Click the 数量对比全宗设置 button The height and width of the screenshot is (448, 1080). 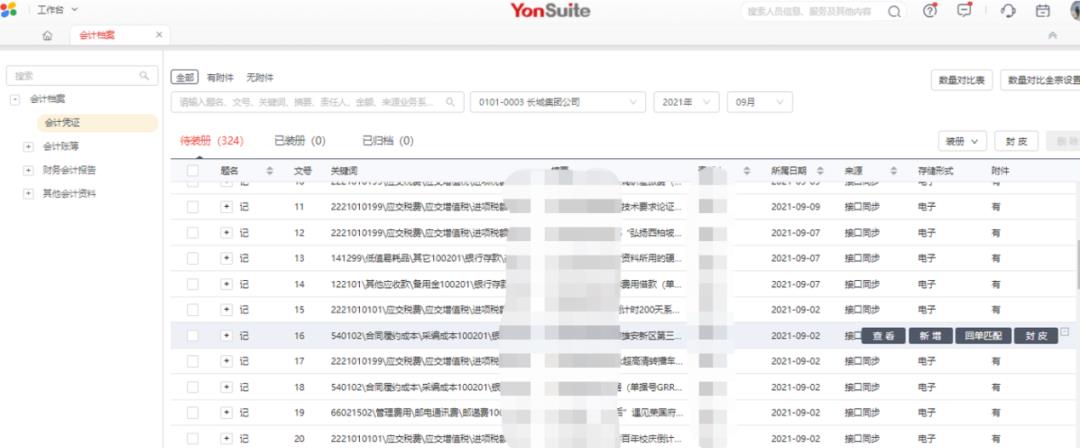[x=1041, y=80]
